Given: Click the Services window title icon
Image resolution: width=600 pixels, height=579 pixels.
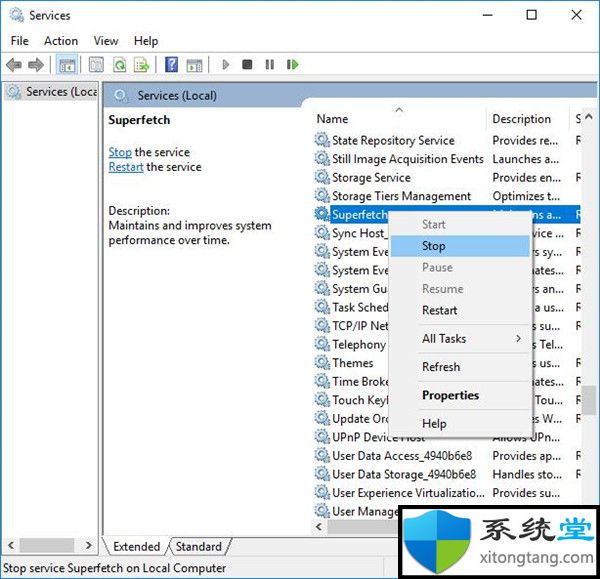Looking at the screenshot, I should pos(17,15).
